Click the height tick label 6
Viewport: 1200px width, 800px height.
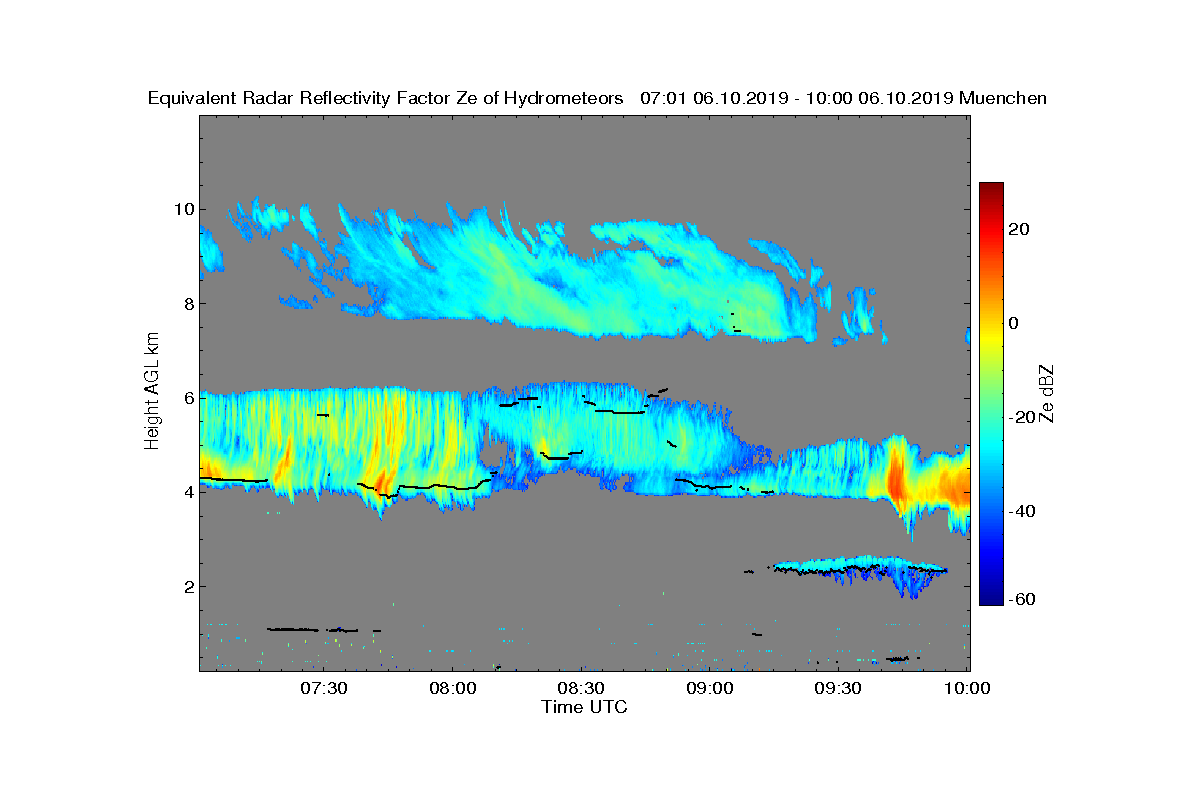[x=188, y=398]
